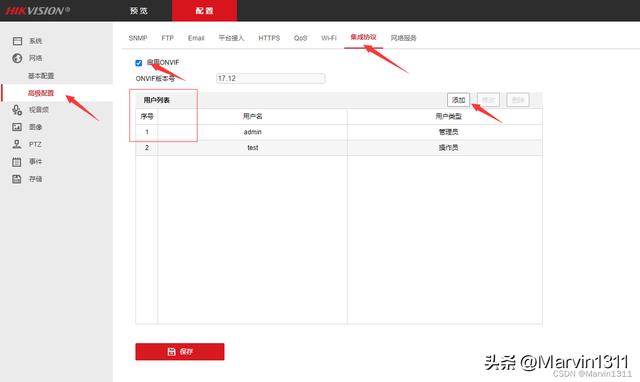Click the 用户名 column header
Screen dimensions: 640x382
point(253,116)
